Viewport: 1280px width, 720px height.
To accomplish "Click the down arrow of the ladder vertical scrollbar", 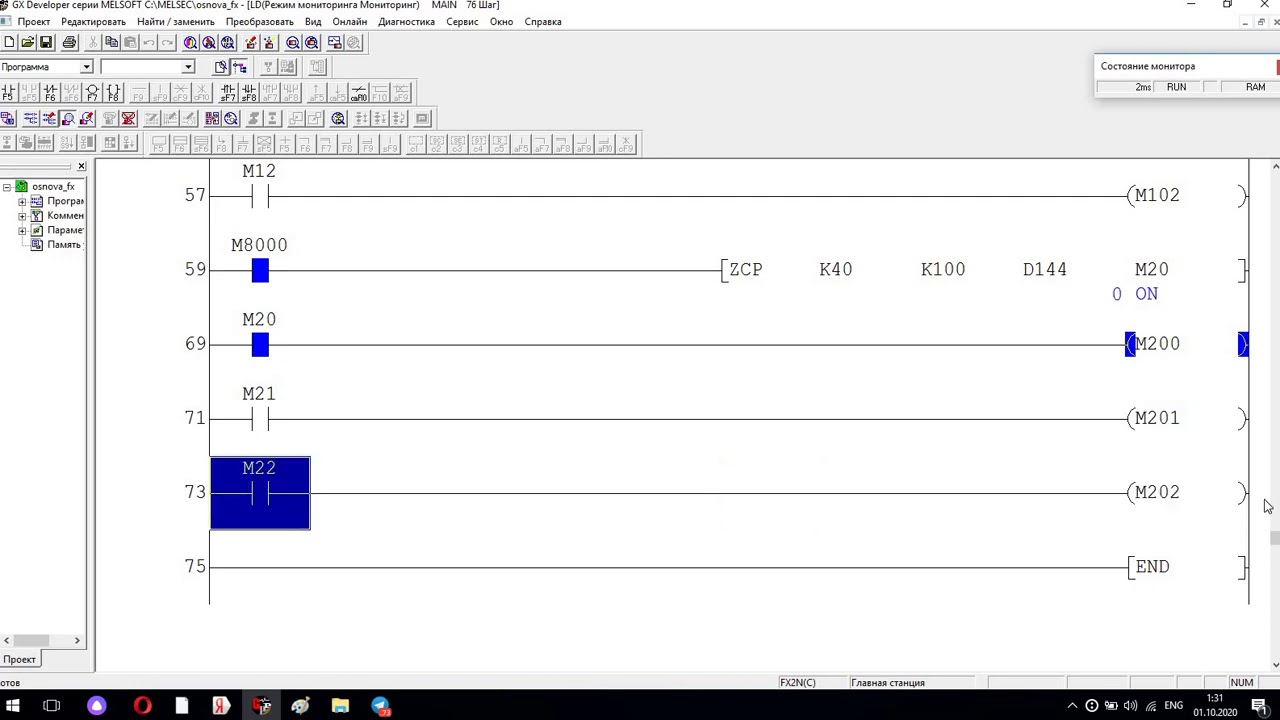I will (1275, 664).
